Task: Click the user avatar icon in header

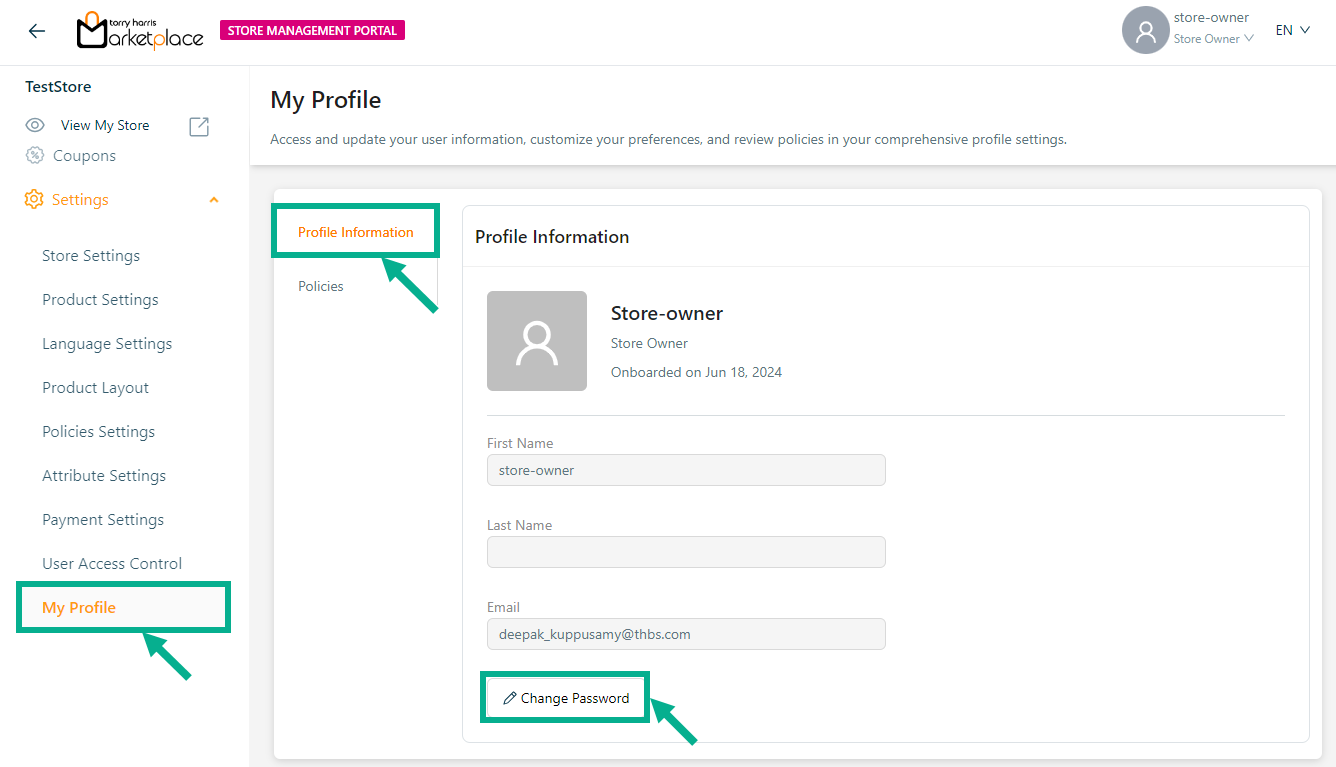Action: (x=1145, y=30)
